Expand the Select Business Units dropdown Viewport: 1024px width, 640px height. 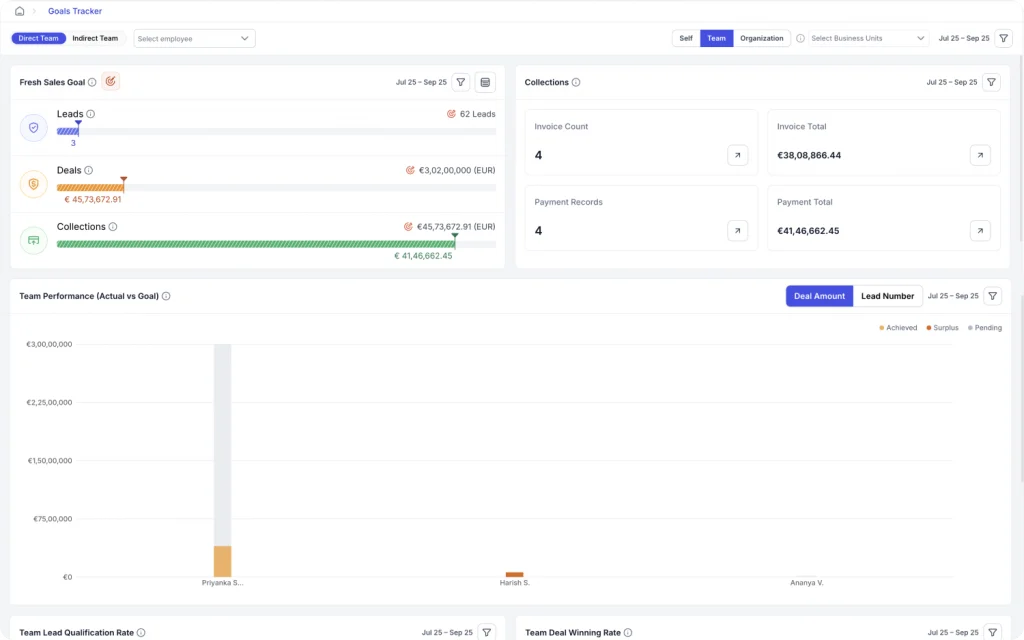pyautogui.click(x=867, y=38)
